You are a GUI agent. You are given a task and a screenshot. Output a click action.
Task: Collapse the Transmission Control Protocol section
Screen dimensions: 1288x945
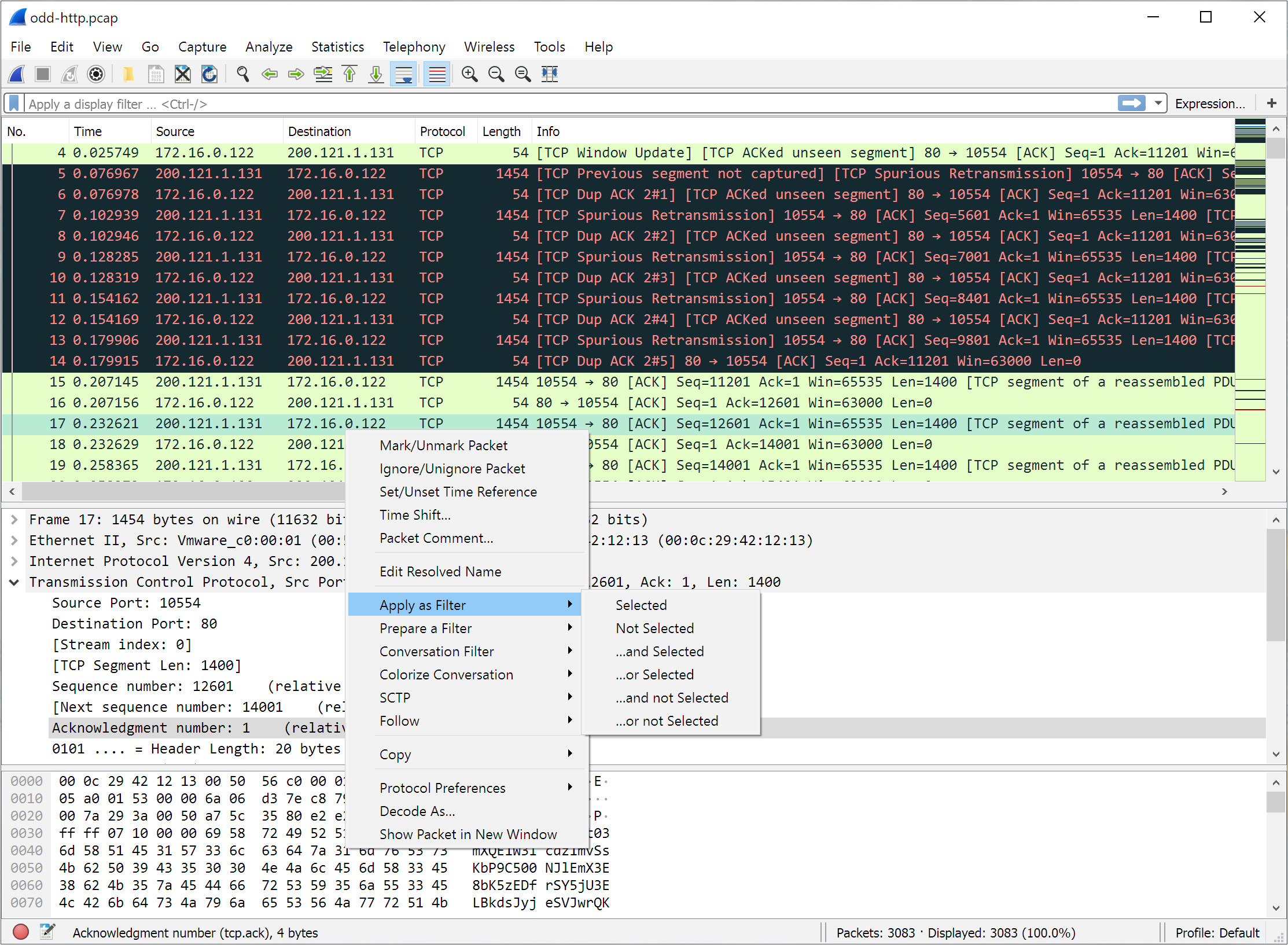[14, 582]
